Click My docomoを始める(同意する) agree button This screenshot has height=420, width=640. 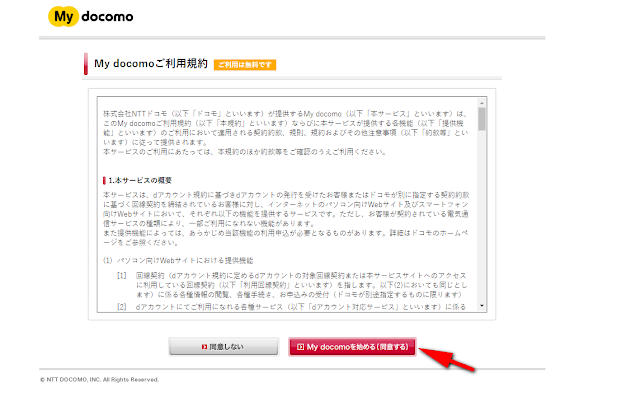click(x=352, y=347)
